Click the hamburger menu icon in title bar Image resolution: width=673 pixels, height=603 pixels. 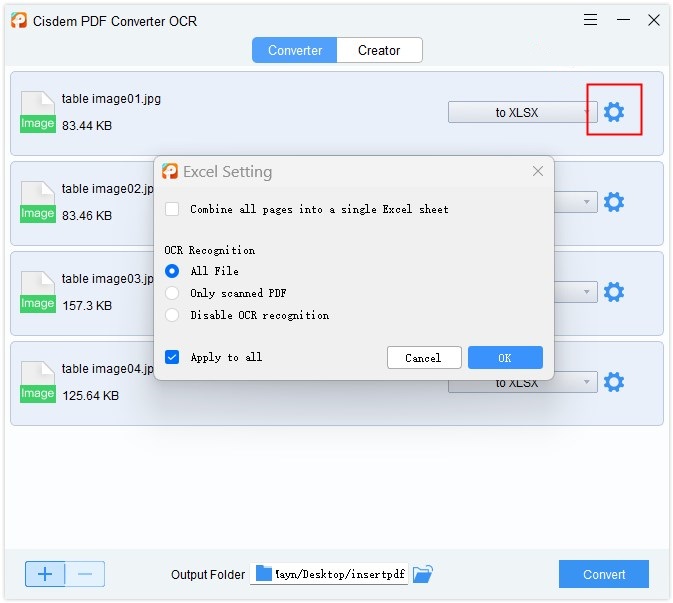click(x=590, y=20)
